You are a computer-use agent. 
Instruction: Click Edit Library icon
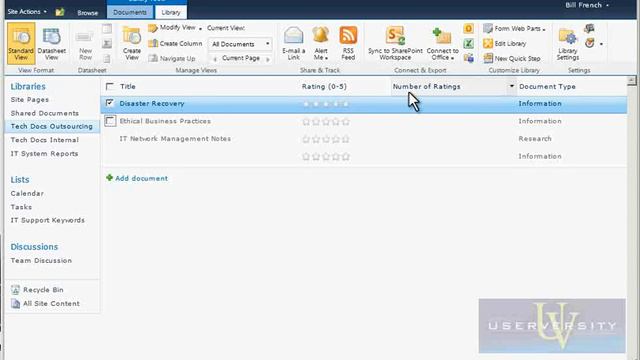[488, 43]
